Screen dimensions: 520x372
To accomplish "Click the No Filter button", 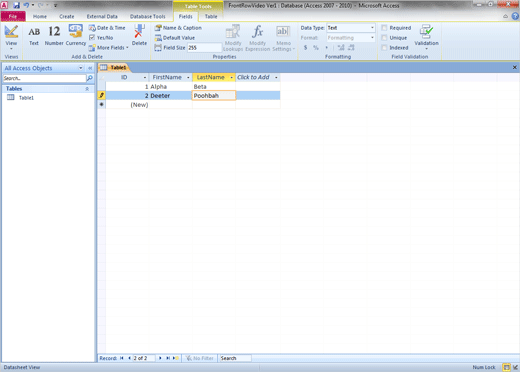I will [x=200, y=358].
